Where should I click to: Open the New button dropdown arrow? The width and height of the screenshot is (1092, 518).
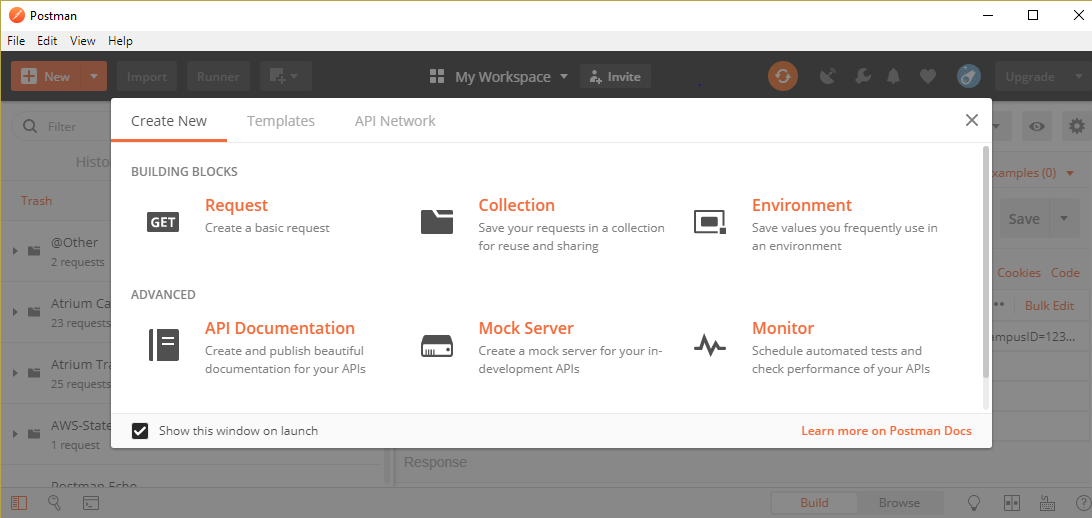pyautogui.click(x=94, y=77)
